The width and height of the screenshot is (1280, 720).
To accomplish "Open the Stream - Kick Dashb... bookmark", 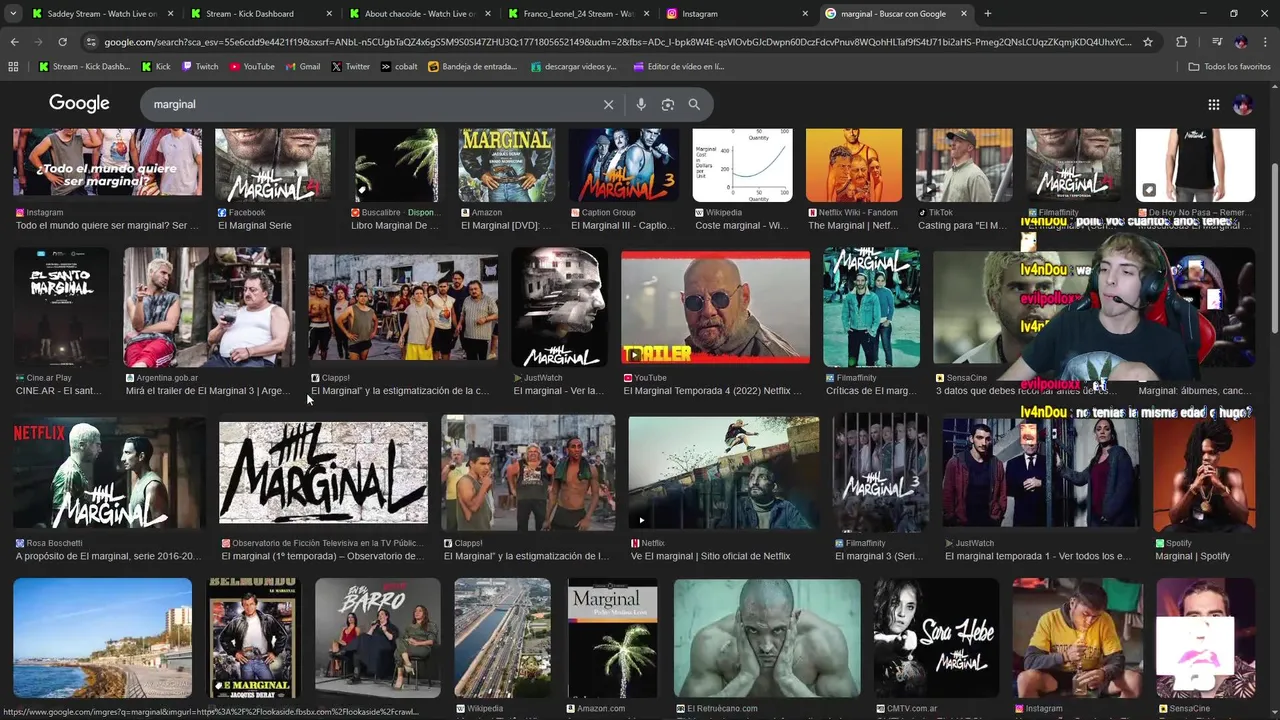I will [84, 67].
